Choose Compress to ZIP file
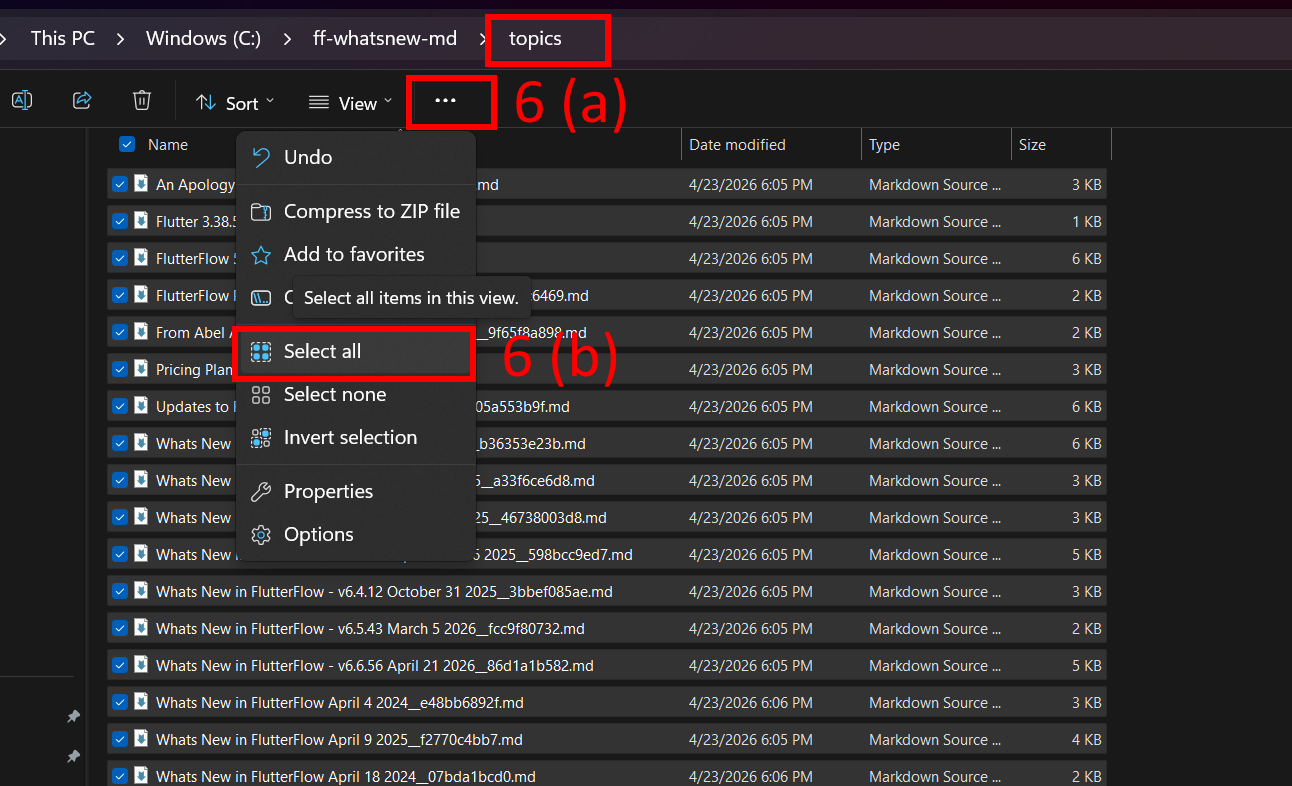The width and height of the screenshot is (1292, 786). [355, 211]
